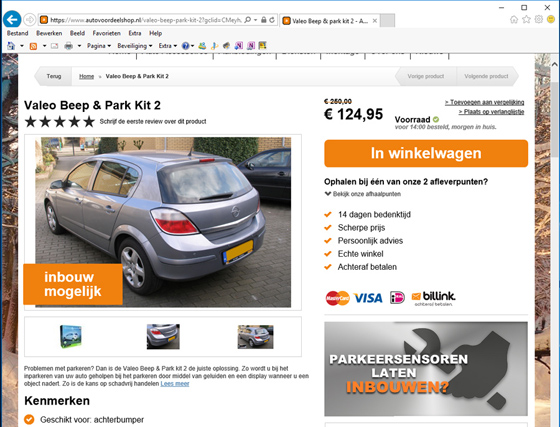The image size is (560, 427).
Task: Open the Pagina dropdown menu
Action: [99, 46]
